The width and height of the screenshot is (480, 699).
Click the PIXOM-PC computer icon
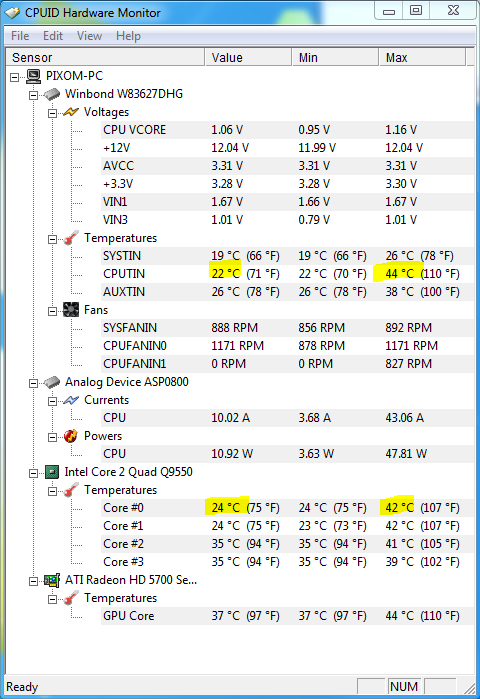point(33,76)
